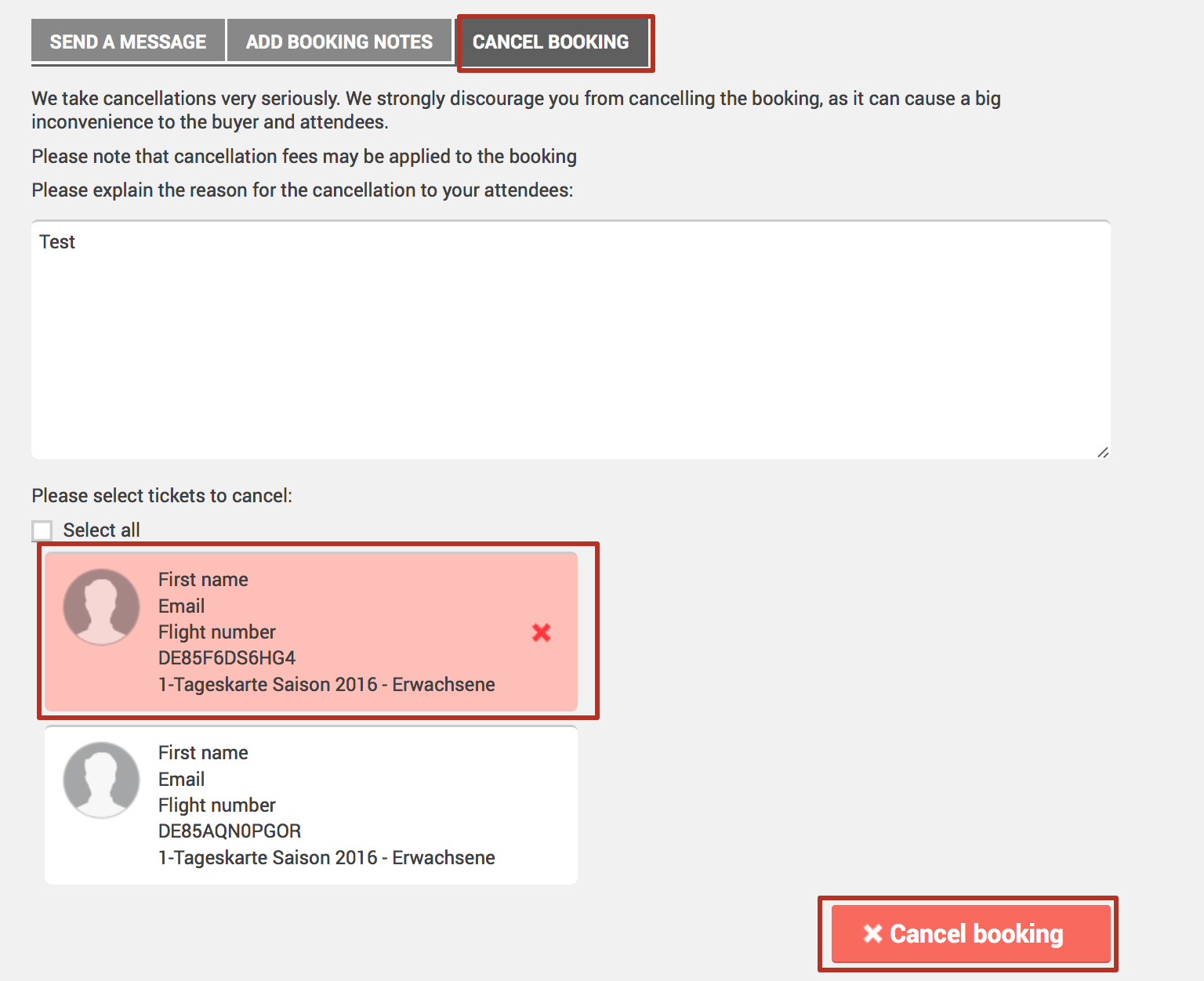Click the second ticket's code DE85AQN0PGOR
Image resolution: width=1204 pixels, height=981 pixels.
pos(230,831)
